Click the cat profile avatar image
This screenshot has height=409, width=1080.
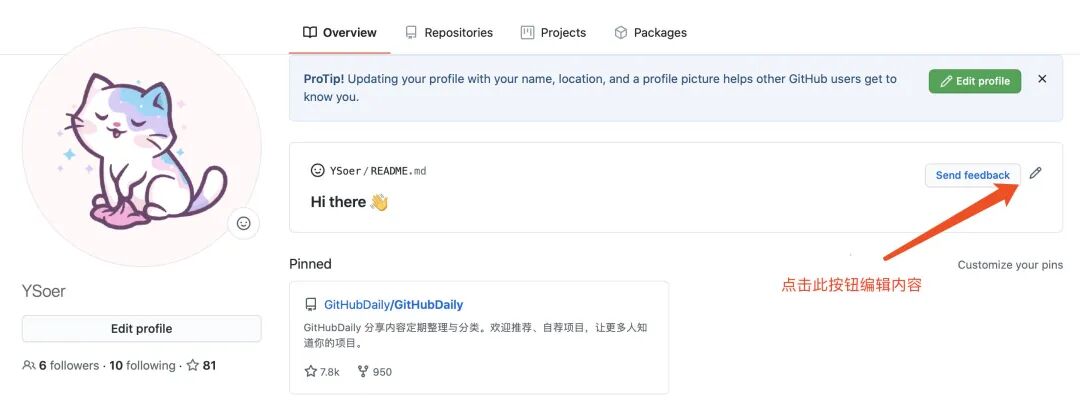[141, 147]
